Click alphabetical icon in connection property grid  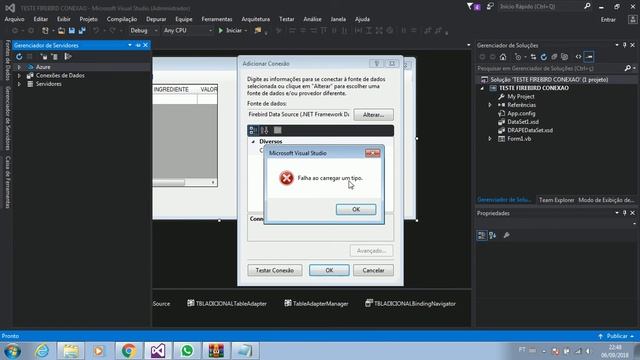click(264, 130)
